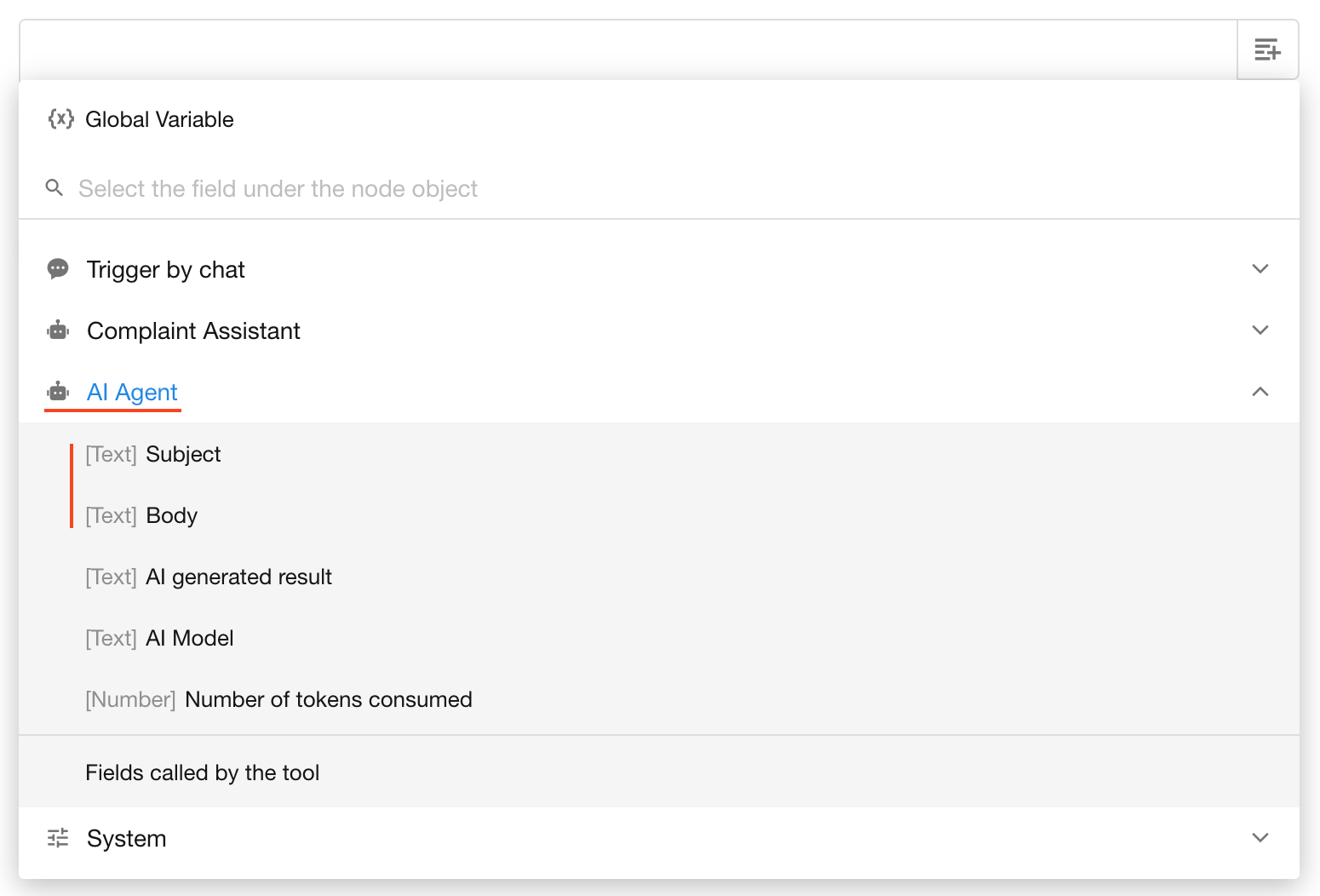The width and height of the screenshot is (1320, 896).
Task: Pick the AI Model field
Action: click(190, 639)
